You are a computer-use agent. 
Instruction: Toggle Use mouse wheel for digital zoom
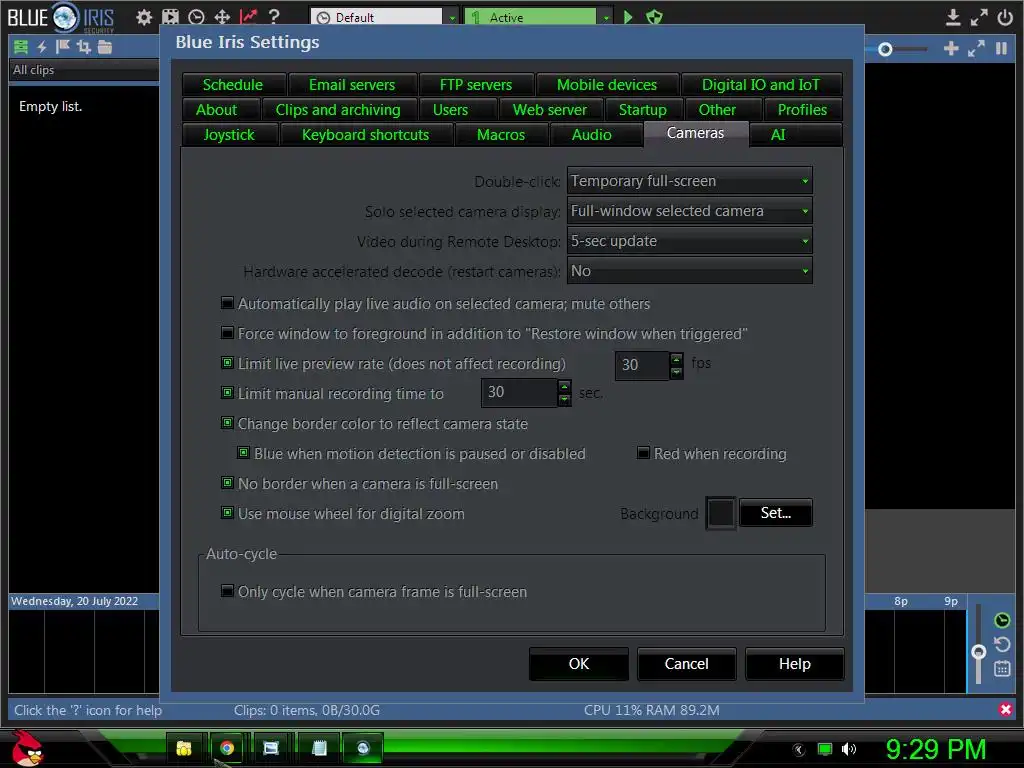[227, 513]
